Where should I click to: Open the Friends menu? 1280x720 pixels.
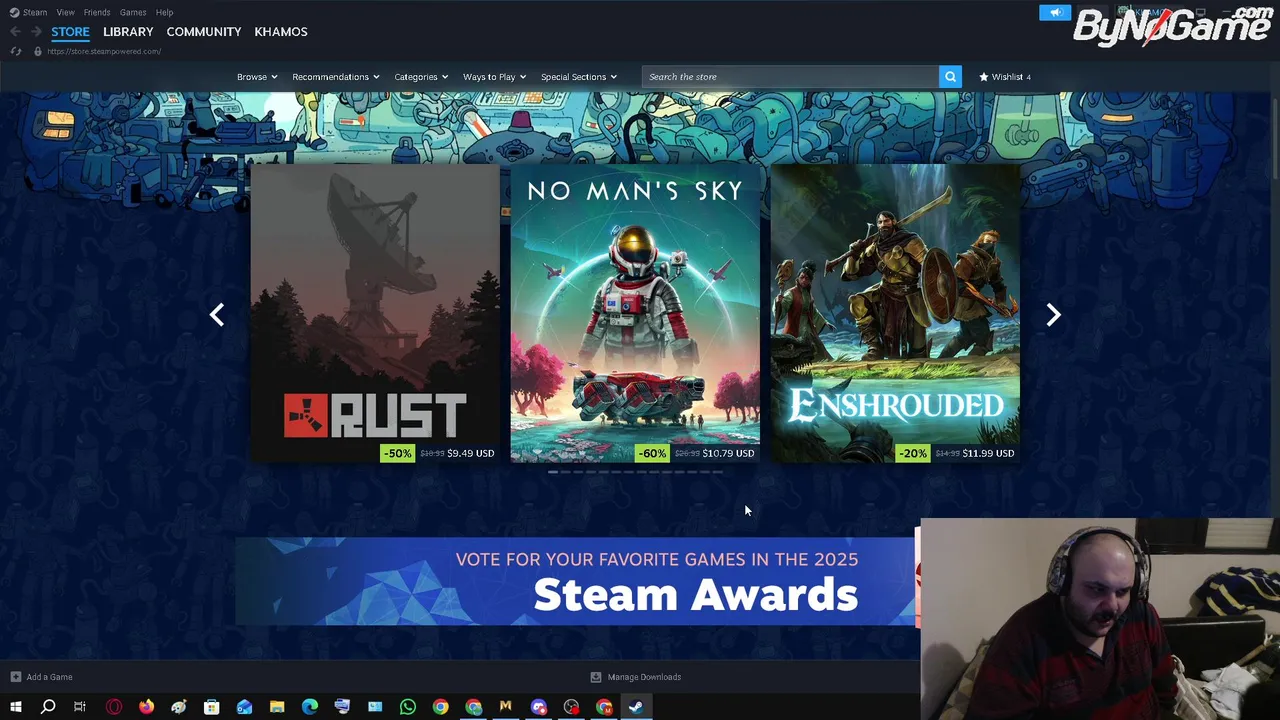coord(97,12)
